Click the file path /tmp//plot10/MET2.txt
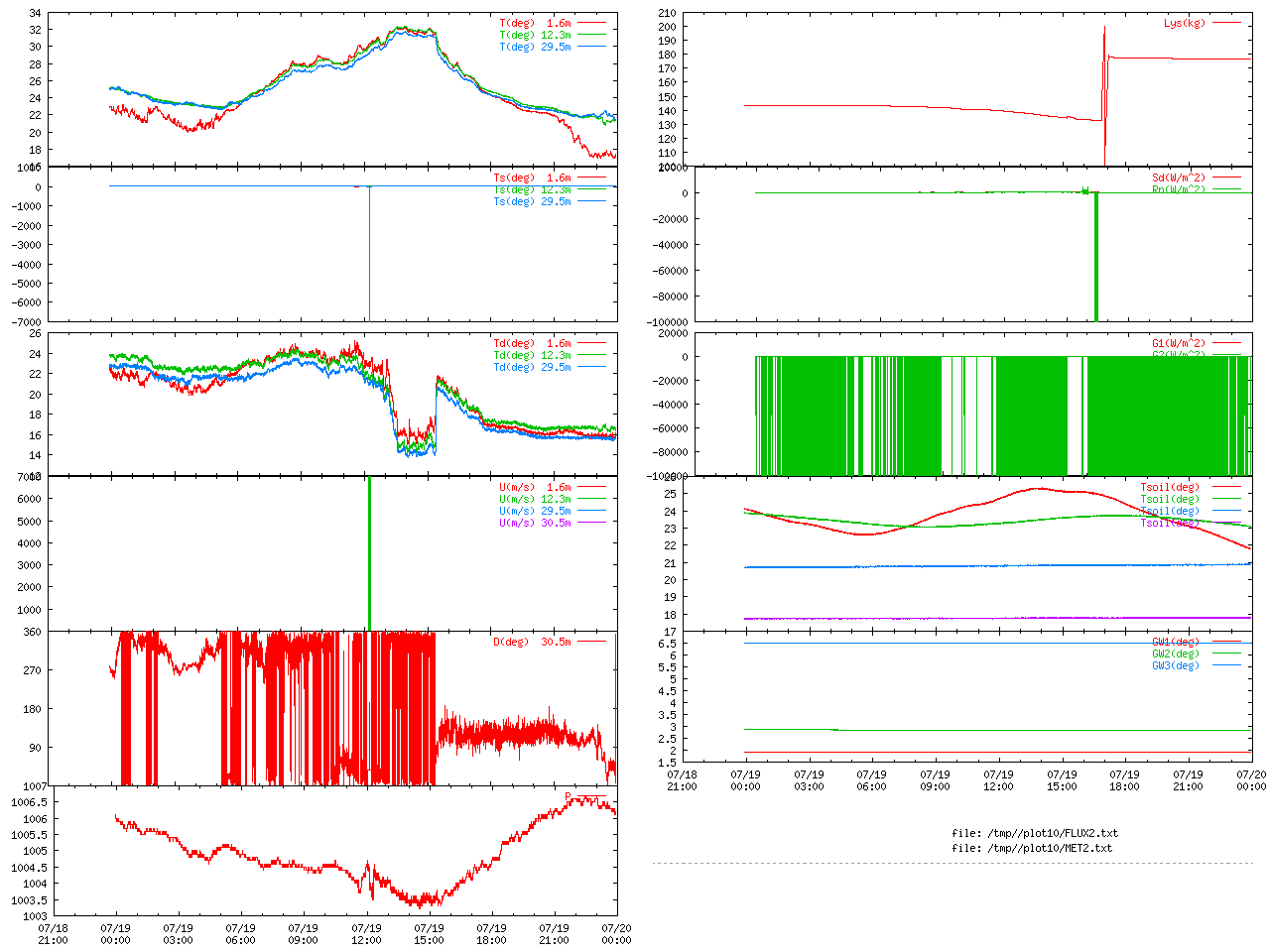Screen dimensions: 1270x952 point(1049,848)
